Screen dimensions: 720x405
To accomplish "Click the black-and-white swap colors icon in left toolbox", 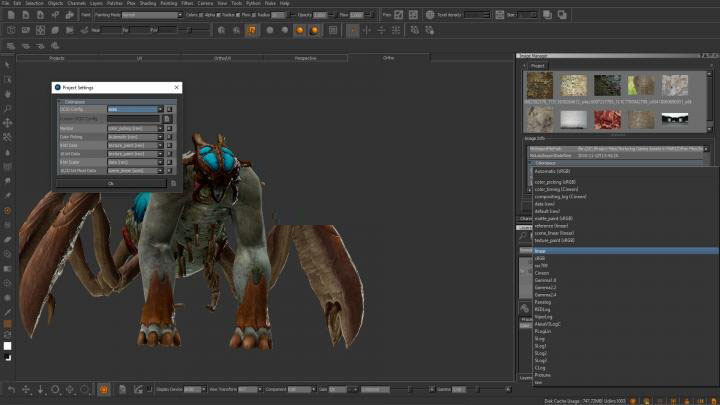I will 7,357.
